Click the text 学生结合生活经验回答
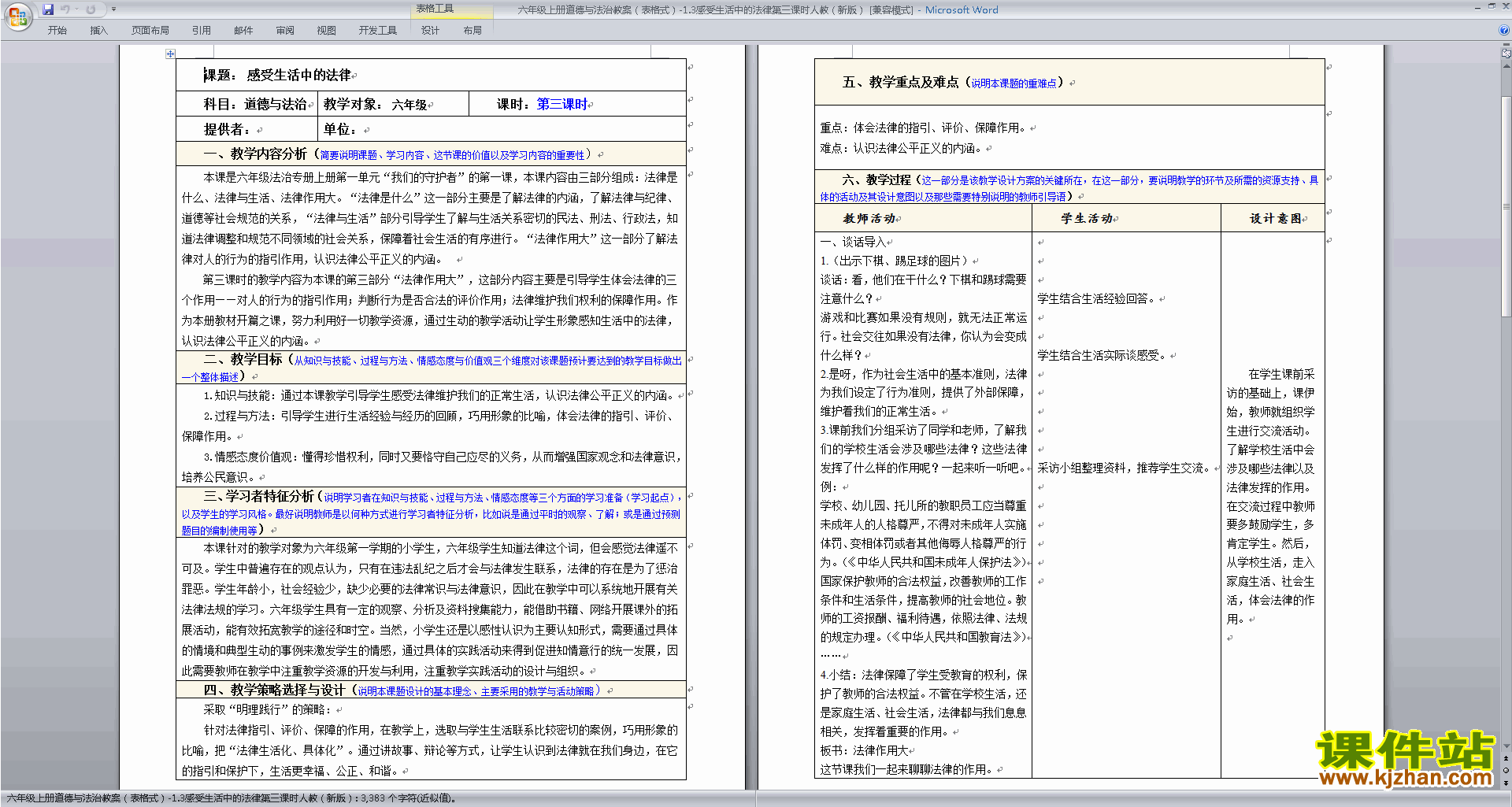Screen dimensions: 1512x807 point(1097,298)
